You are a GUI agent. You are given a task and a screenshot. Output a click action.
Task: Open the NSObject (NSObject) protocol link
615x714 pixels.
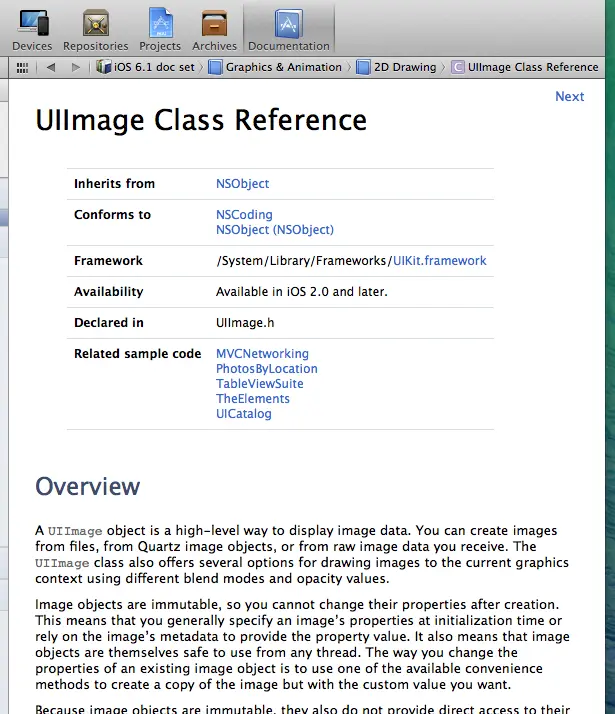tap(274, 230)
